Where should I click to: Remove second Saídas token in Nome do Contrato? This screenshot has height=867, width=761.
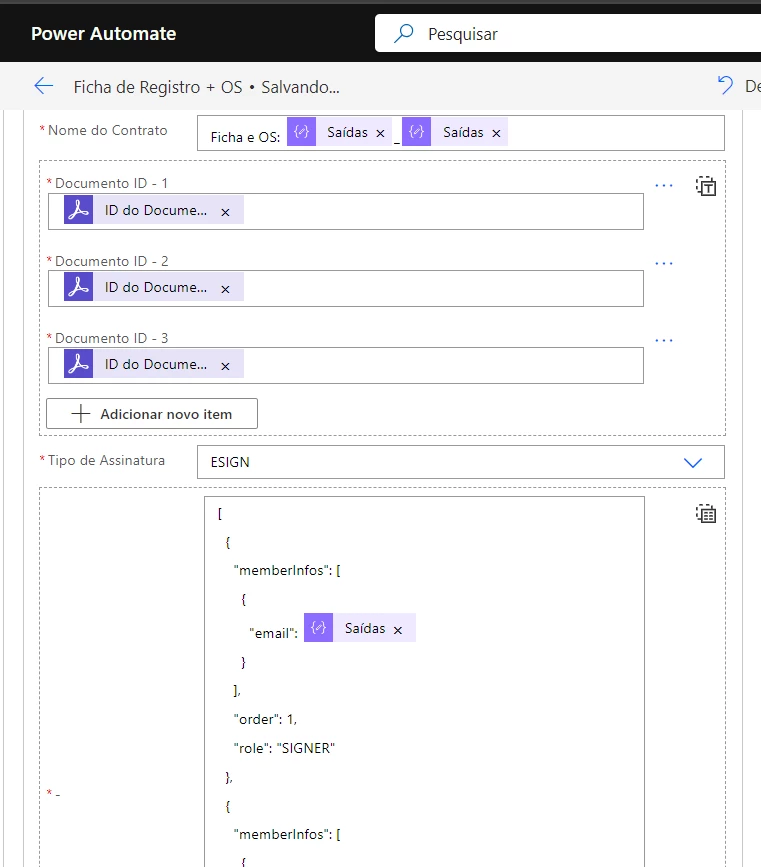tap(497, 133)
